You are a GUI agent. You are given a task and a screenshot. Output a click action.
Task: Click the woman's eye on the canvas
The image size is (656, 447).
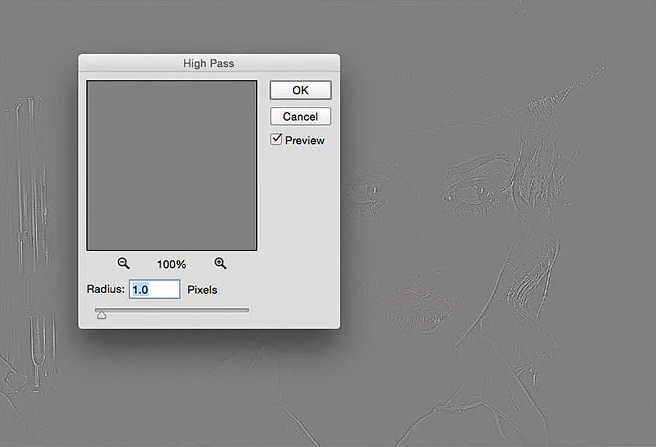466,191
